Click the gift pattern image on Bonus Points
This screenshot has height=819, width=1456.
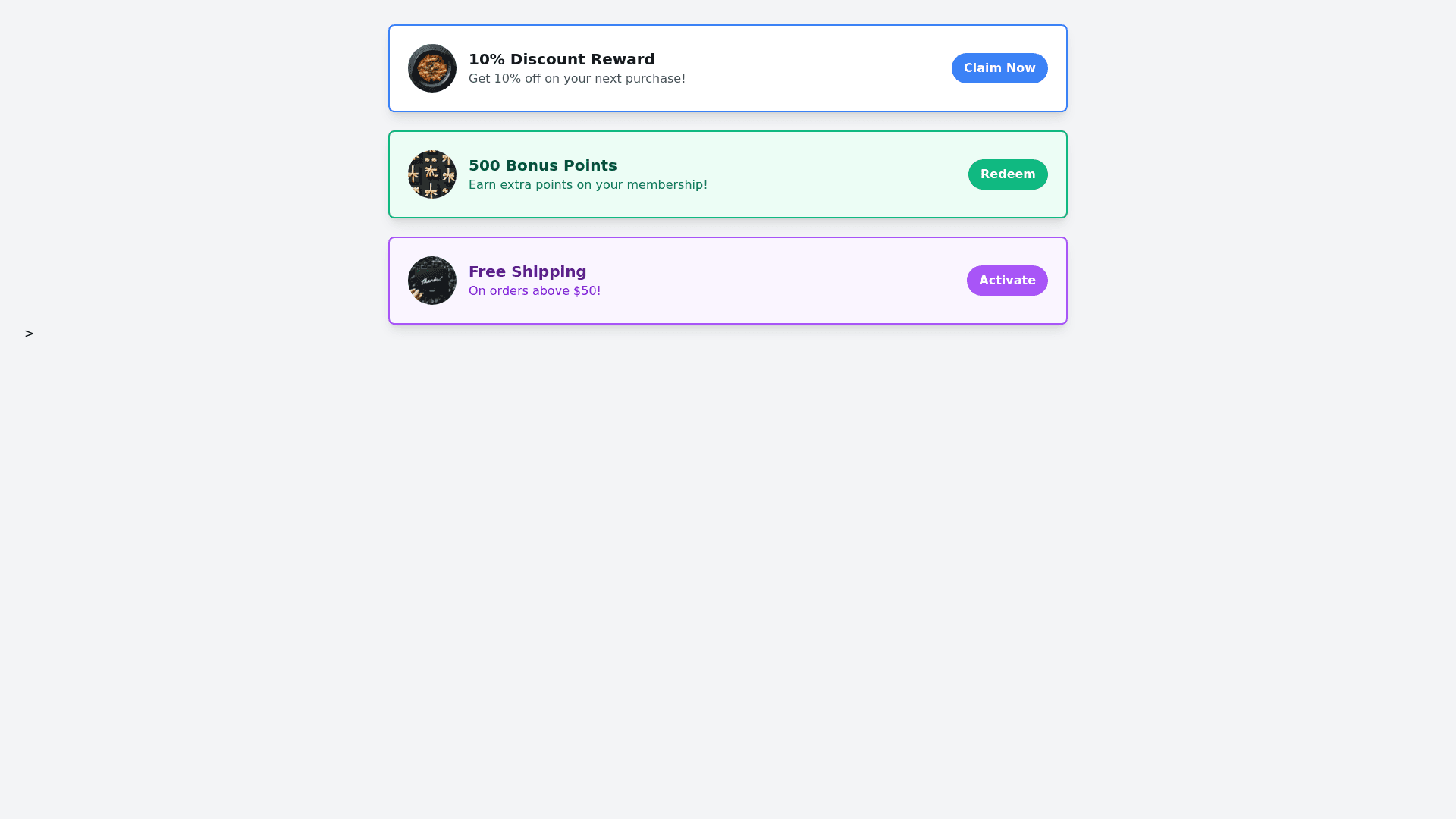point(432,174)
